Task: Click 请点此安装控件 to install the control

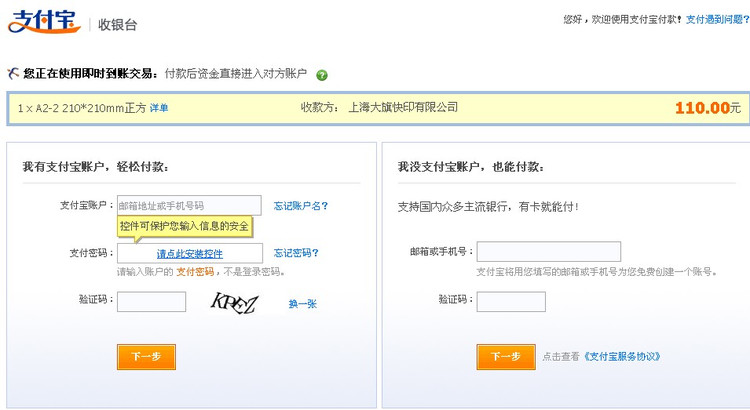Action: coord(190,254)
